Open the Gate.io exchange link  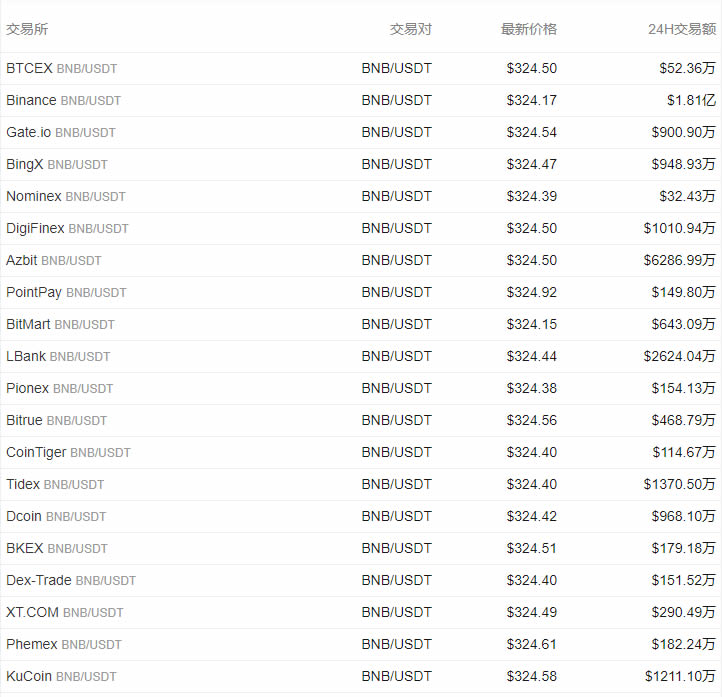tap(29, 132)
